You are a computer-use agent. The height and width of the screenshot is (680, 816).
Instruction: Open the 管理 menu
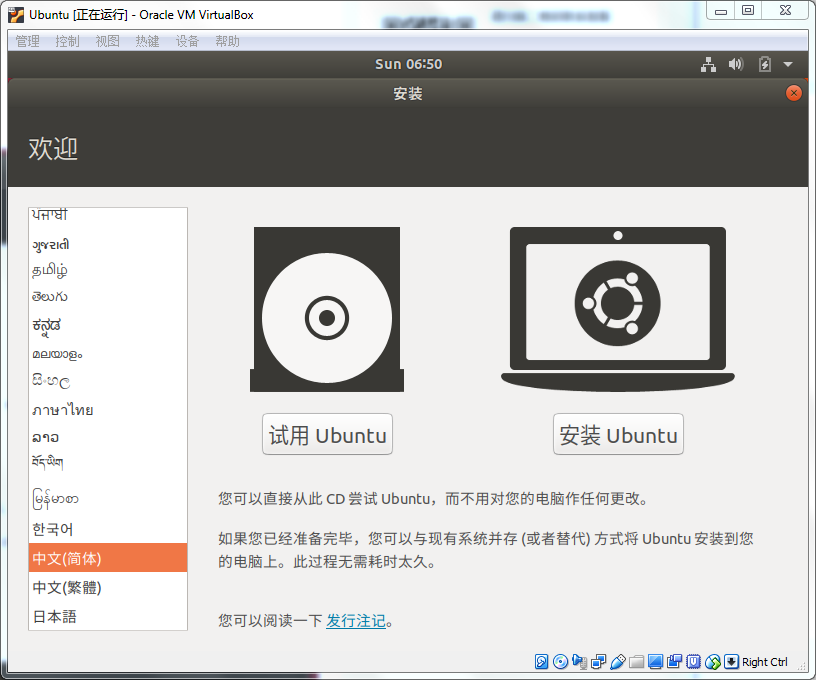pyautogui.click(x=28, y=41)
